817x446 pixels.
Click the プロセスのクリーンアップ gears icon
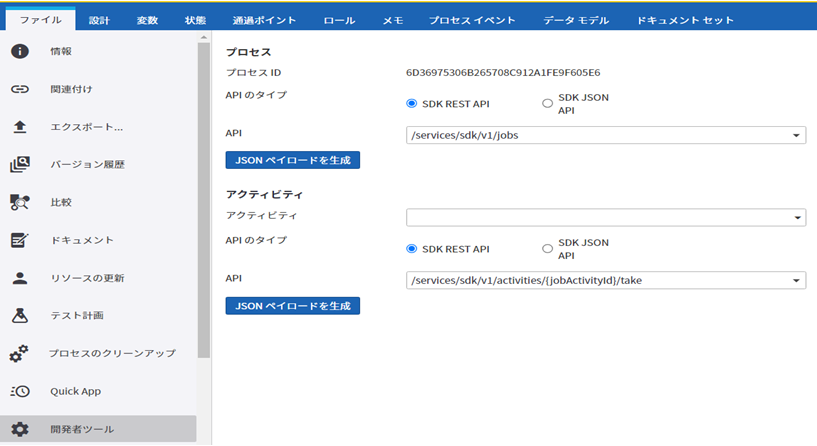[20, 353]
